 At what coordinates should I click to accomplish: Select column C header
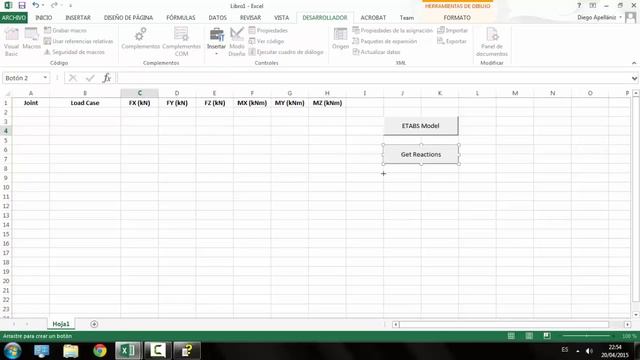tap(140, 93)
